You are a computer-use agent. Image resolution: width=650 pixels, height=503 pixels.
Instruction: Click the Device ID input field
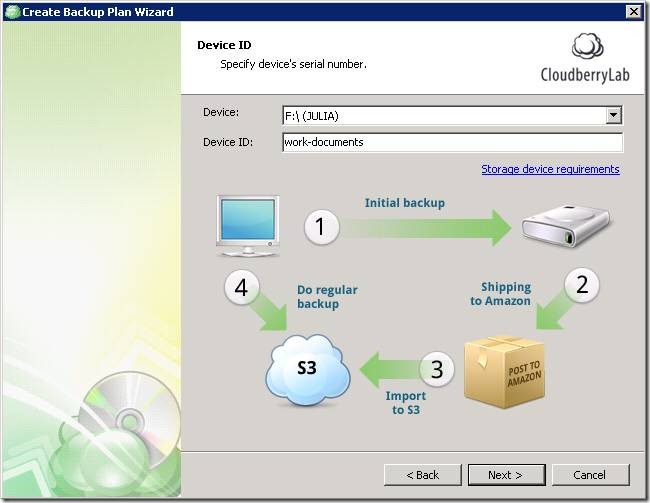coord(452,142)
